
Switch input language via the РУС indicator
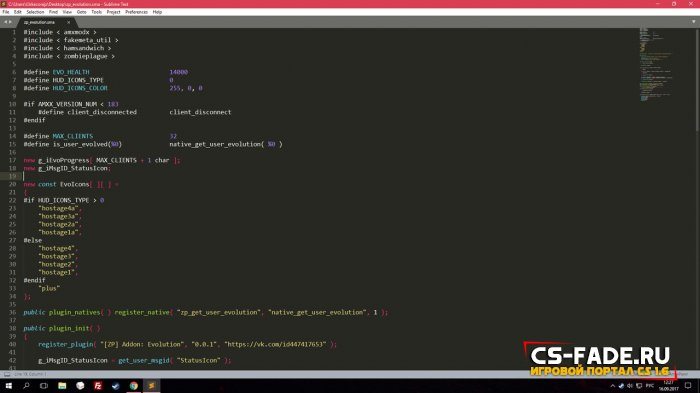coord(650,386)
